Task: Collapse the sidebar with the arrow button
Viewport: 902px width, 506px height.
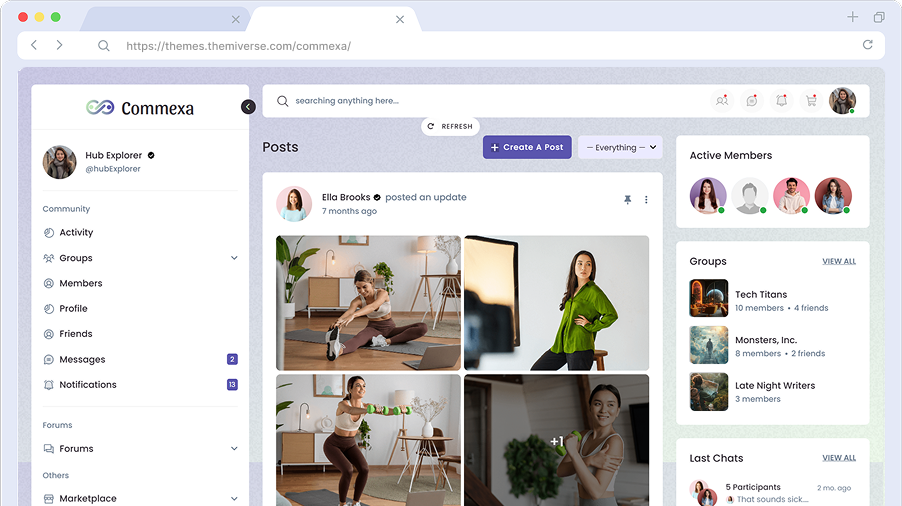Action: [248, 107]
